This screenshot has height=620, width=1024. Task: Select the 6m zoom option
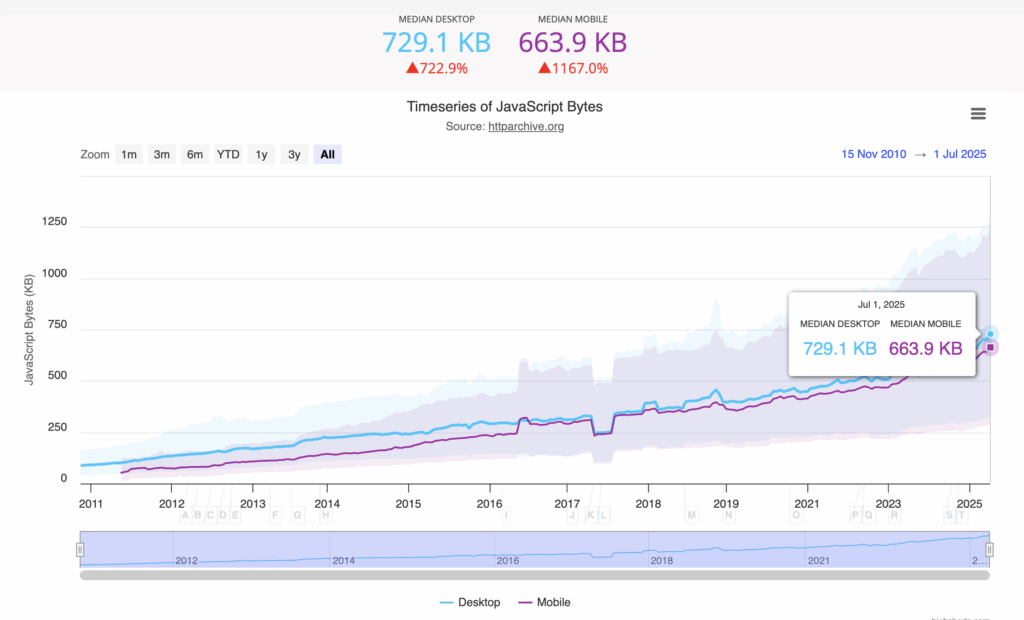pyautogui.click(x=195, y=154)
